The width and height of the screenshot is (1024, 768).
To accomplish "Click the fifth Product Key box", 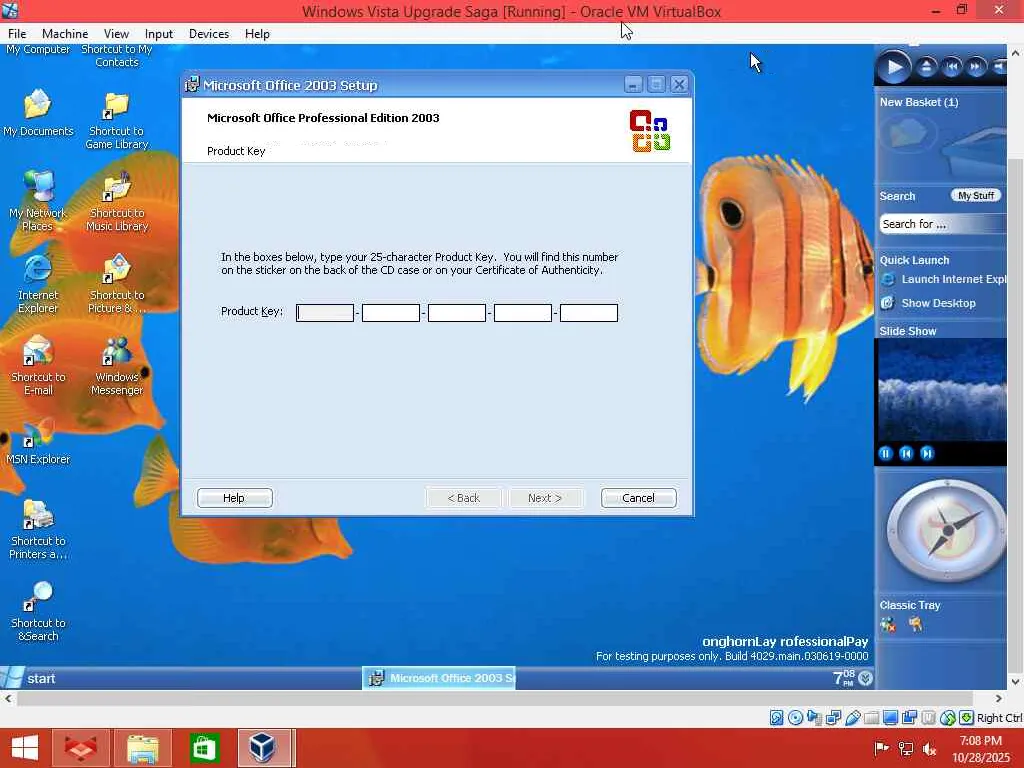I will (x=588, y=313).
